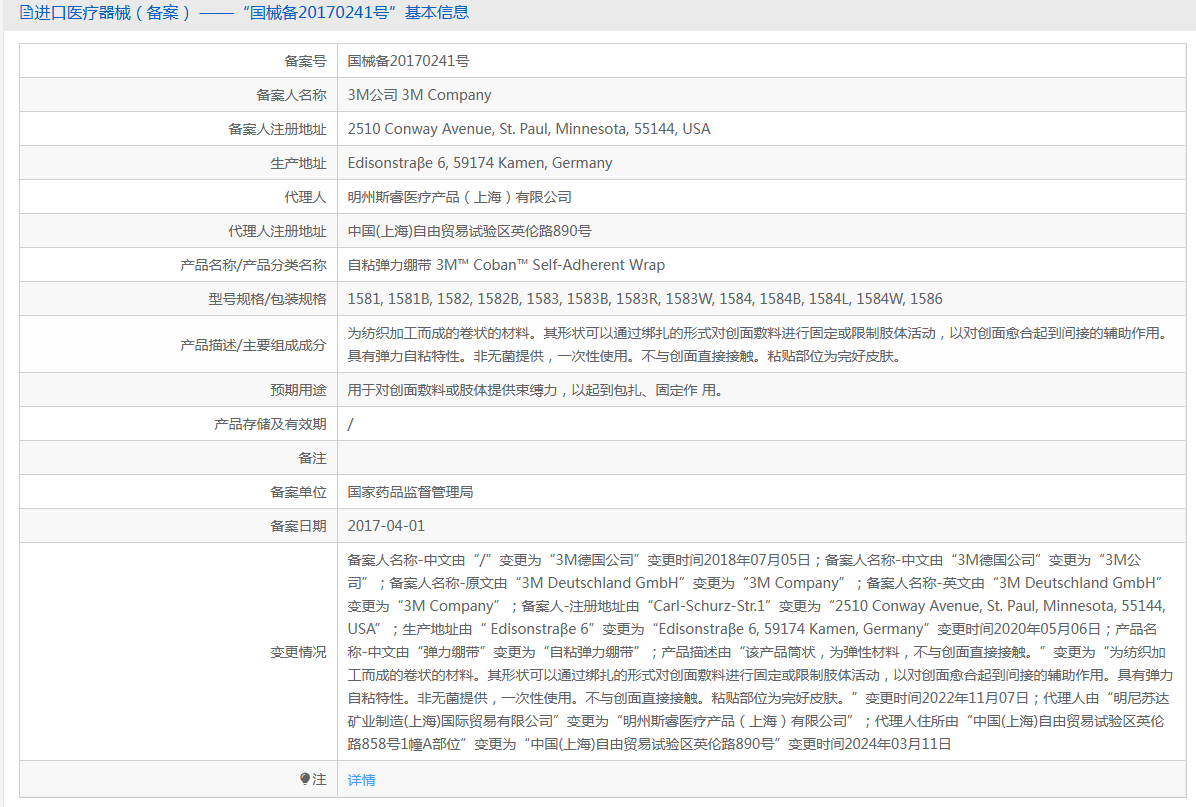The height and width of the screenshot is (807, 1196).
Task: Select description text 为纺织加工而成的卷状的材料
Action: pyautogui.click(x=759, y=345)
